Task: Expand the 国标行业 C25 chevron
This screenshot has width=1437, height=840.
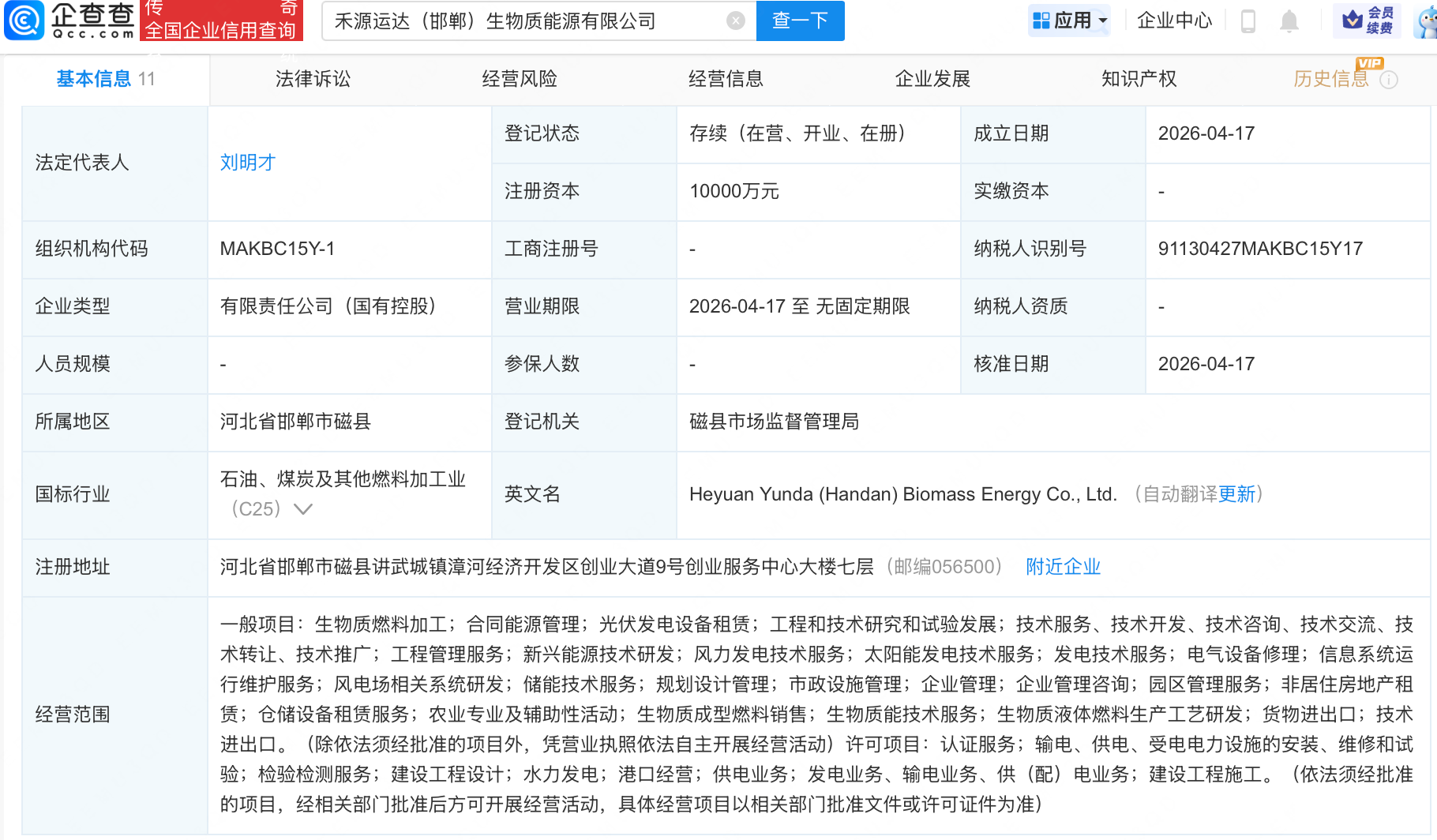Action: pos(303,509)
